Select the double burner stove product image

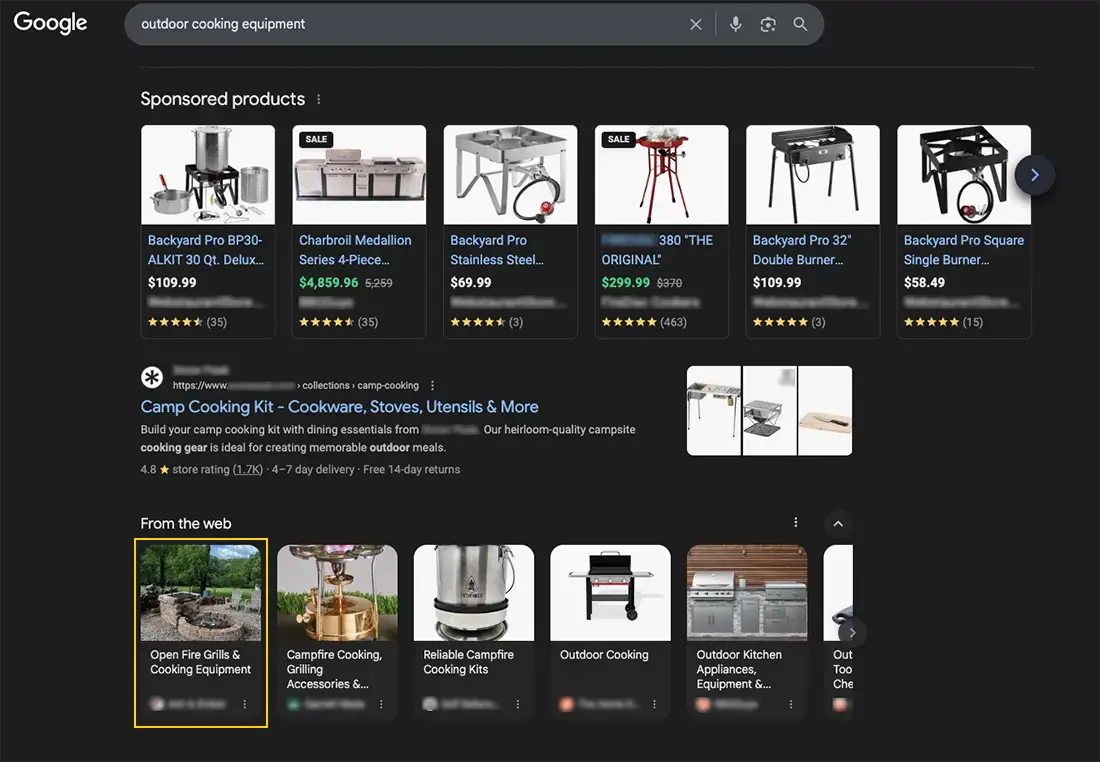pos(812,175)
